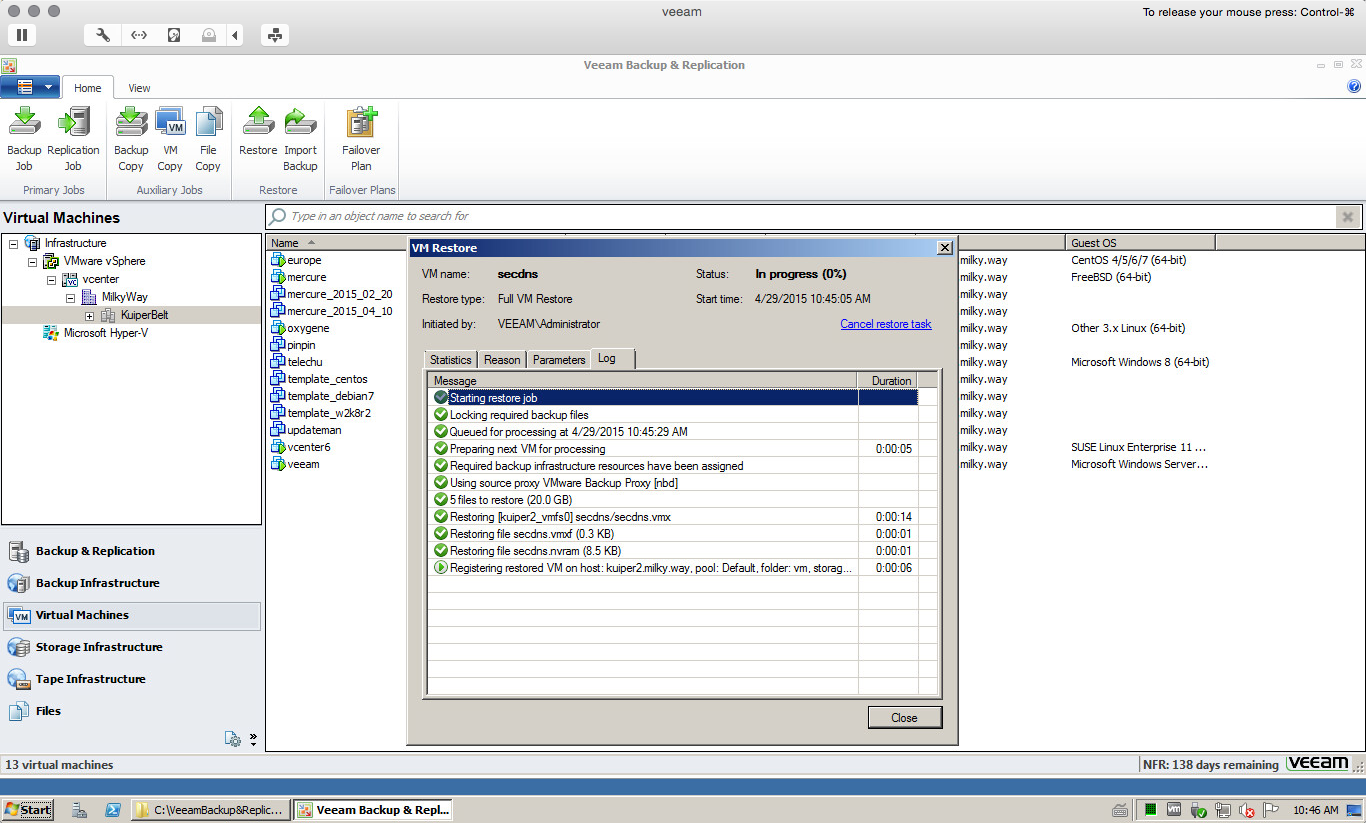The width and height of the screenshot is (1366, 823).
Task: Click the Replication Job ribbon icon
Action: tap(73, 138)
